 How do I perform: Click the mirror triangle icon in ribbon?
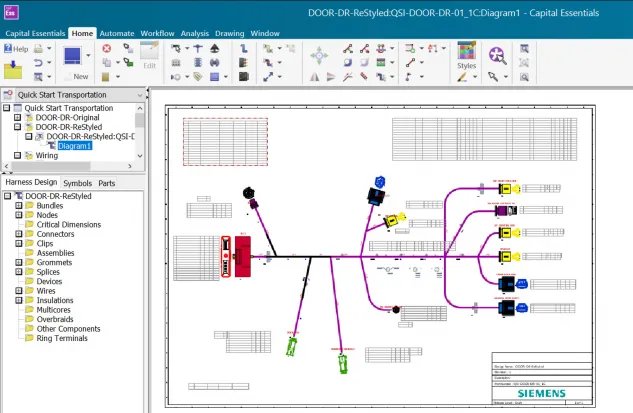315,77
